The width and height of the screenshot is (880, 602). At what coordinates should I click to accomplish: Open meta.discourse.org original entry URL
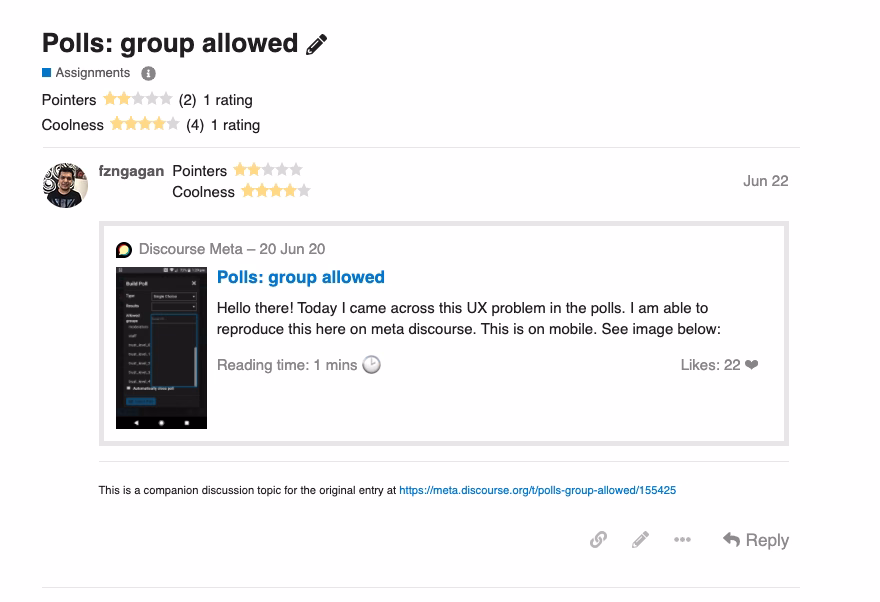pyautogui.click(x=537, y=490)
